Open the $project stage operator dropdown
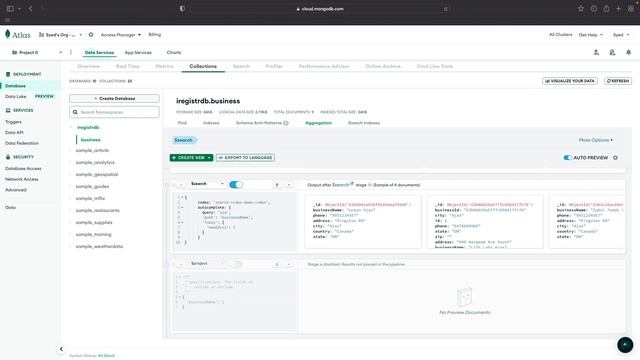The width and height of the screenshot is (640, 360). pyautogui.click(x=207, y=264)
